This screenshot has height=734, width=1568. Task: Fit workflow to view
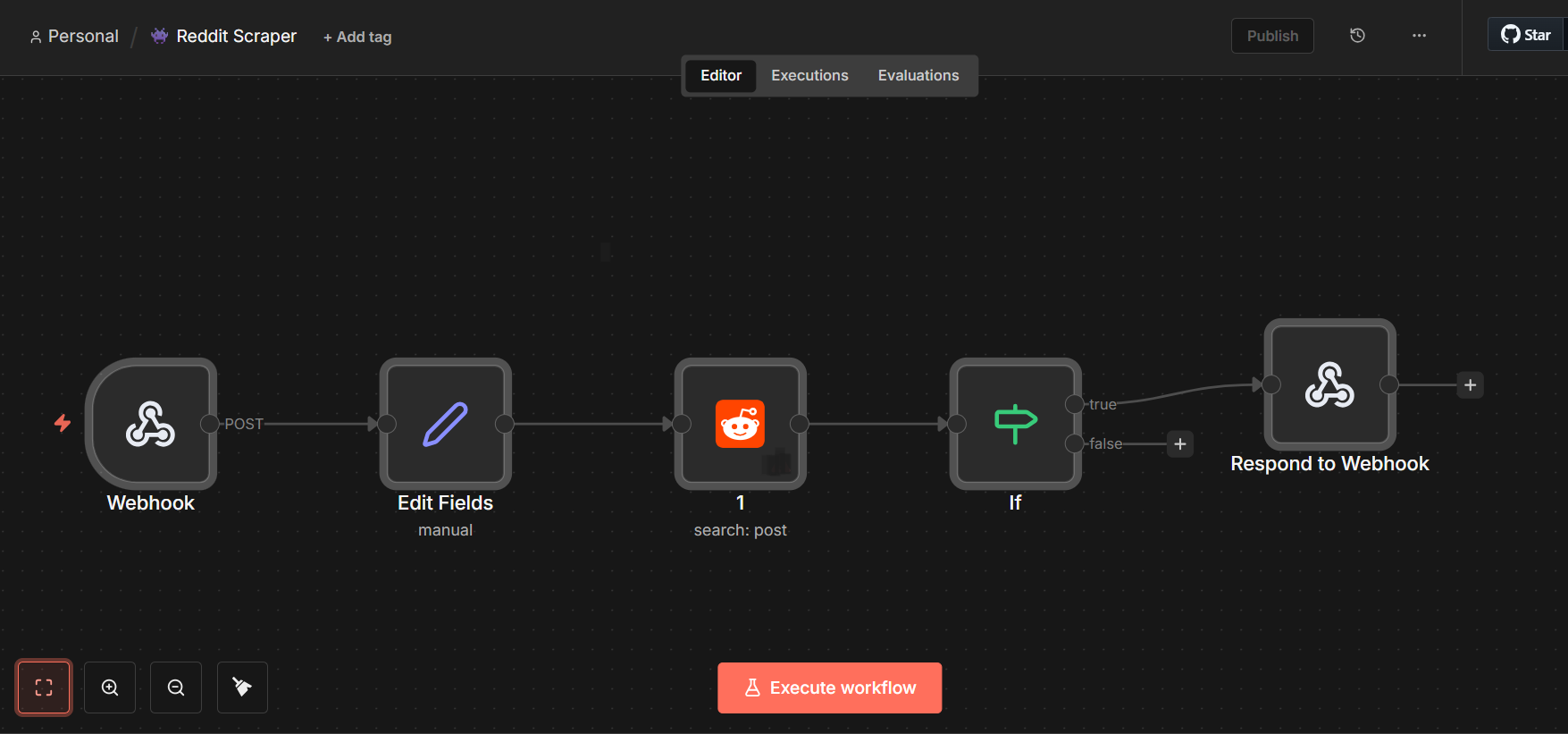point(44,688)
